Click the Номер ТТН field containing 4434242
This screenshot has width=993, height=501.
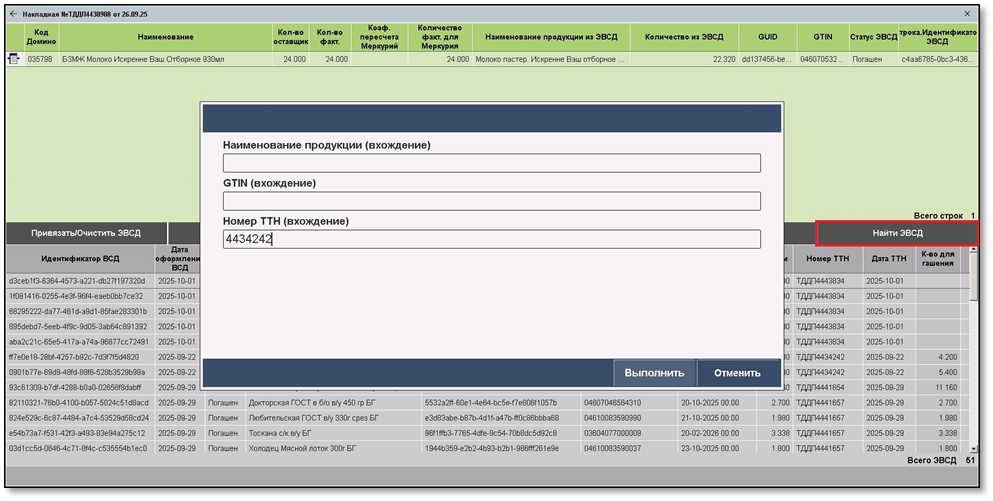491,239
